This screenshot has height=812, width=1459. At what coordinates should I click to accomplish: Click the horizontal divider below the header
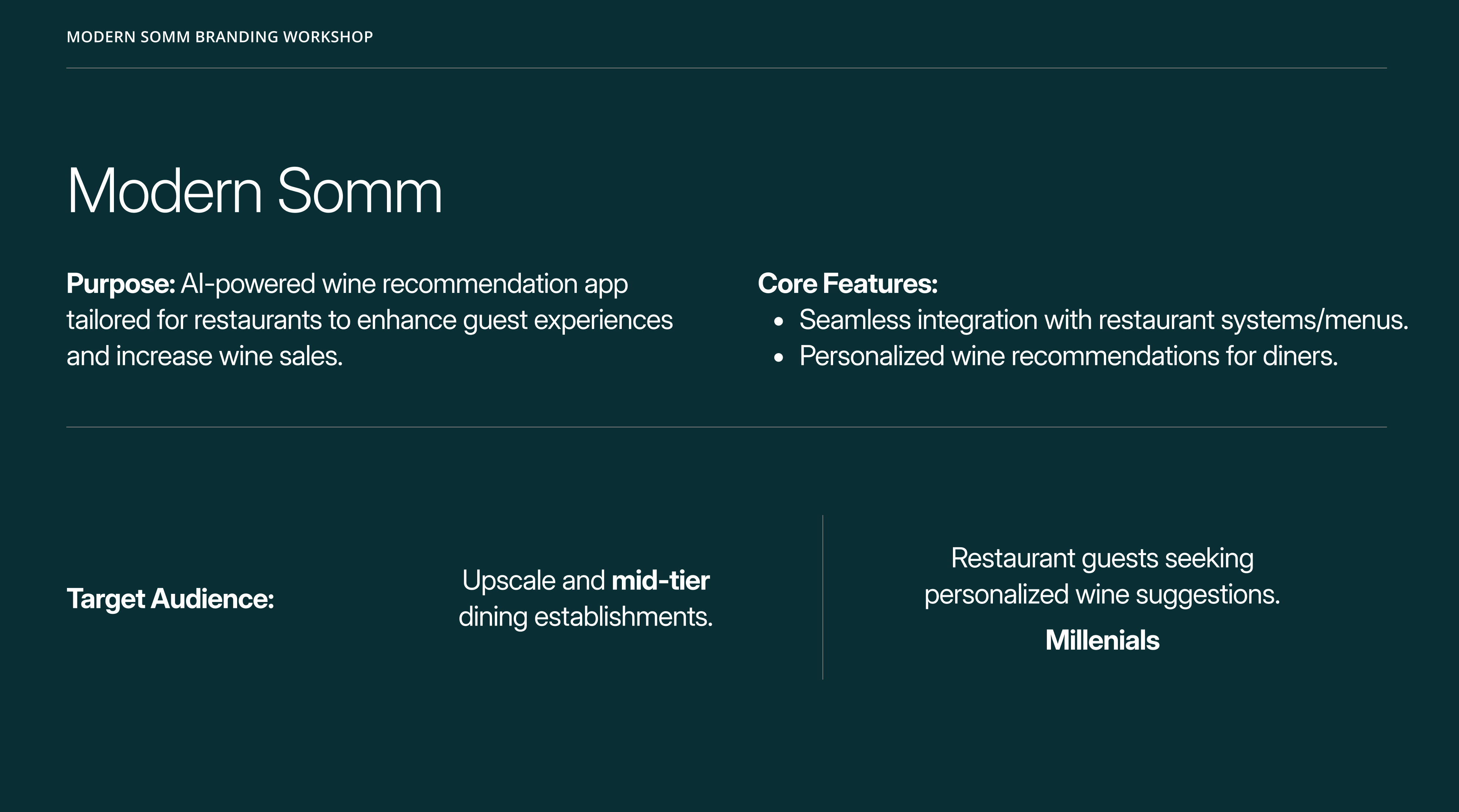726,68
